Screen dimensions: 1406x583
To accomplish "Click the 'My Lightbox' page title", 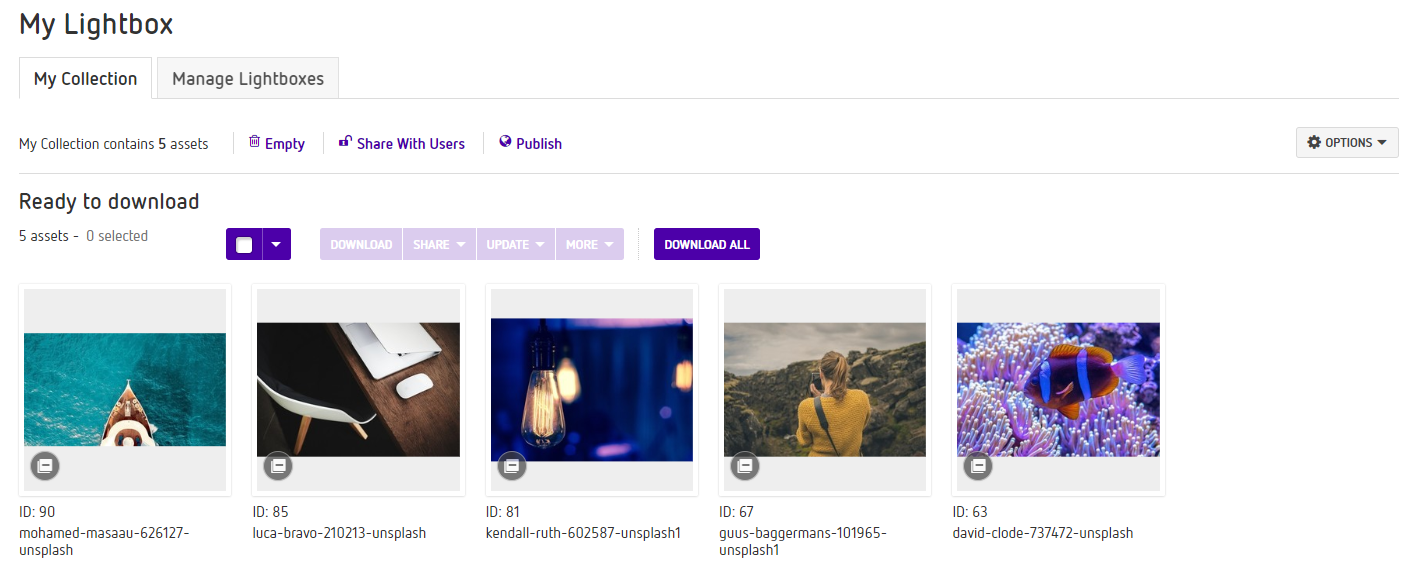I will coord(96,24).
